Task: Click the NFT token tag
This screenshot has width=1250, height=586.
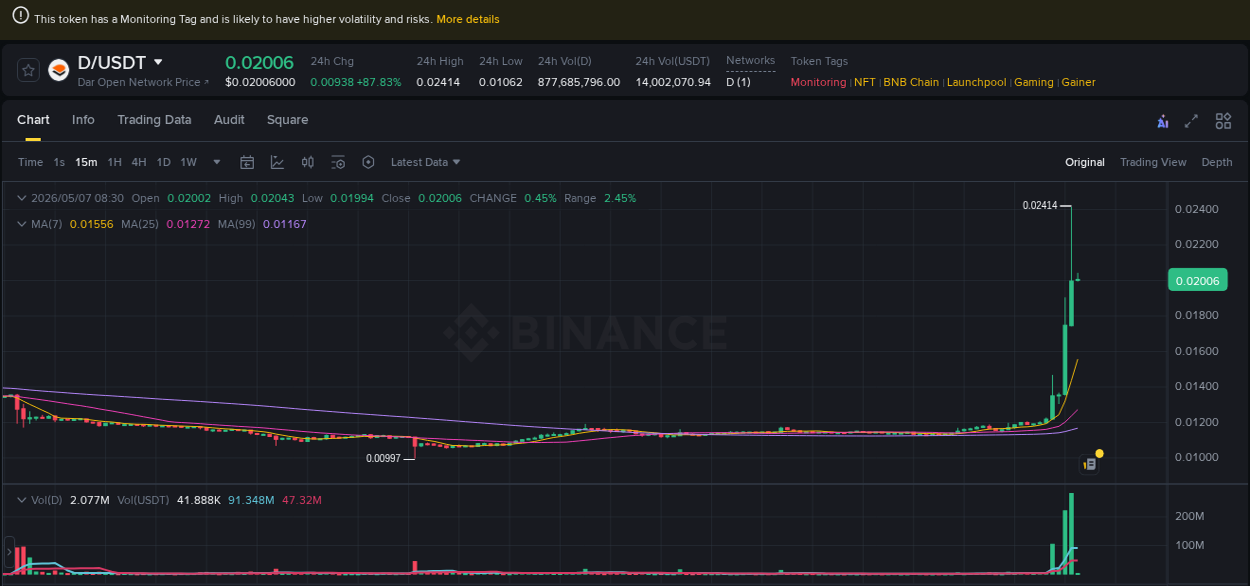Action: click(x=864, y=82)
